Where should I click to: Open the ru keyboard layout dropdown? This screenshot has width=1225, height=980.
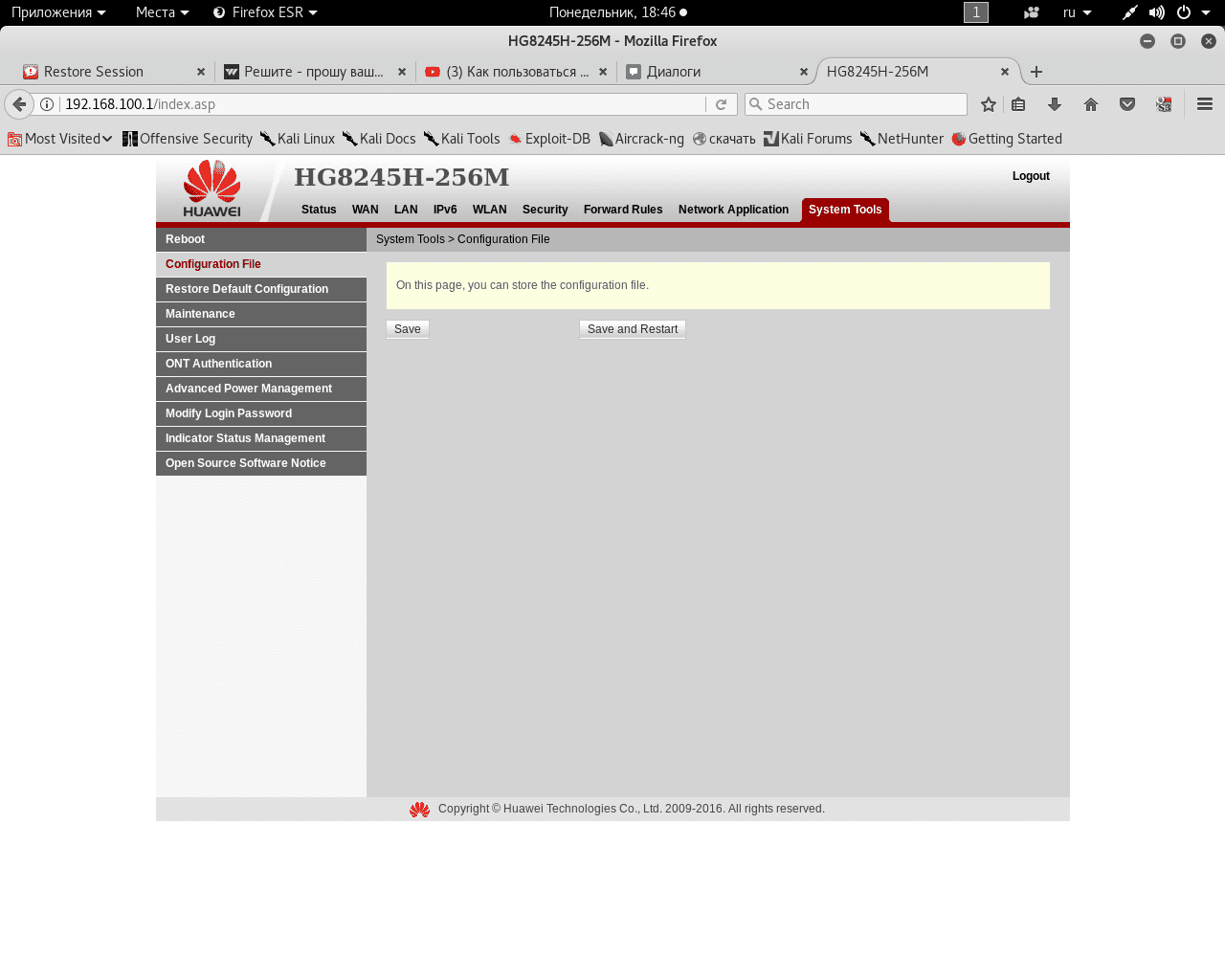(x=1078, y=12)
